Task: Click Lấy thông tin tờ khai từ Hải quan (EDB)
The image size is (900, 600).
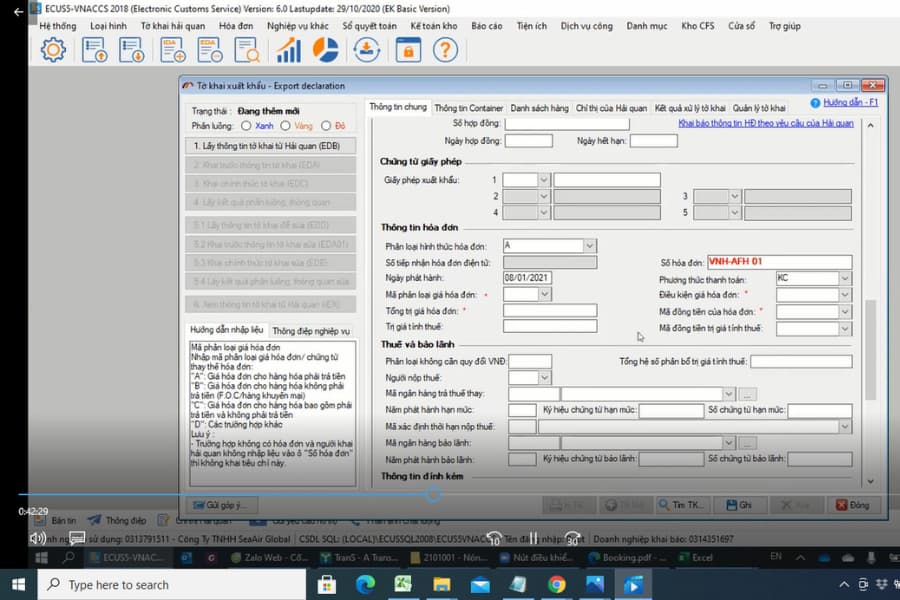Action: (x=271, y=146)
